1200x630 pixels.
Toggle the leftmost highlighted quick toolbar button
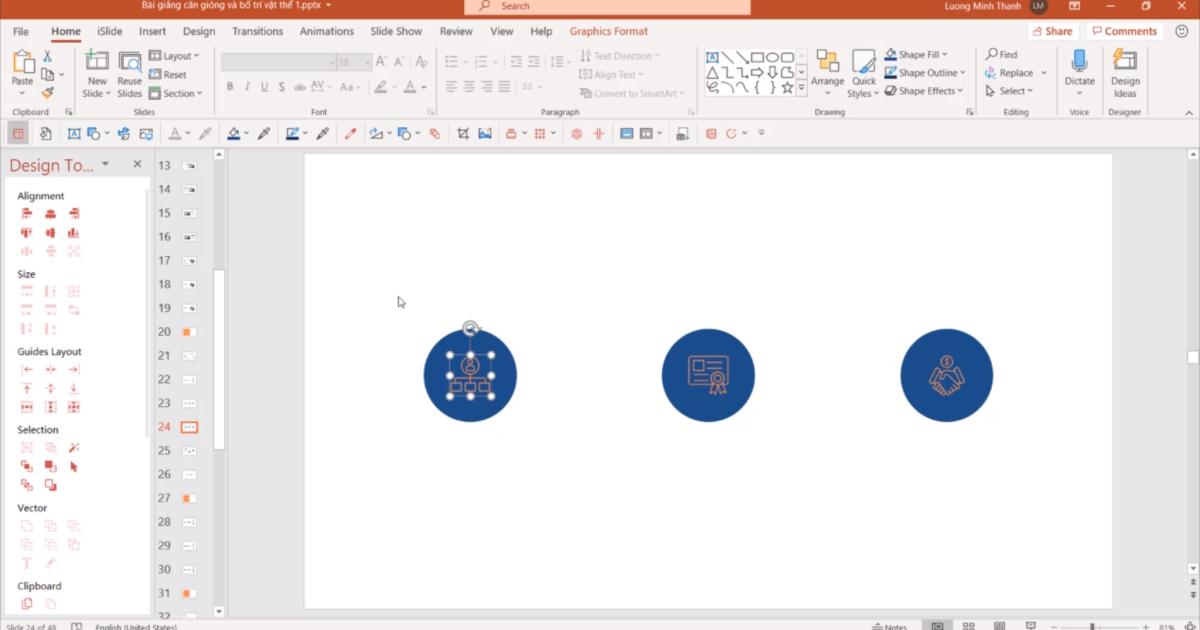(18, 133)
